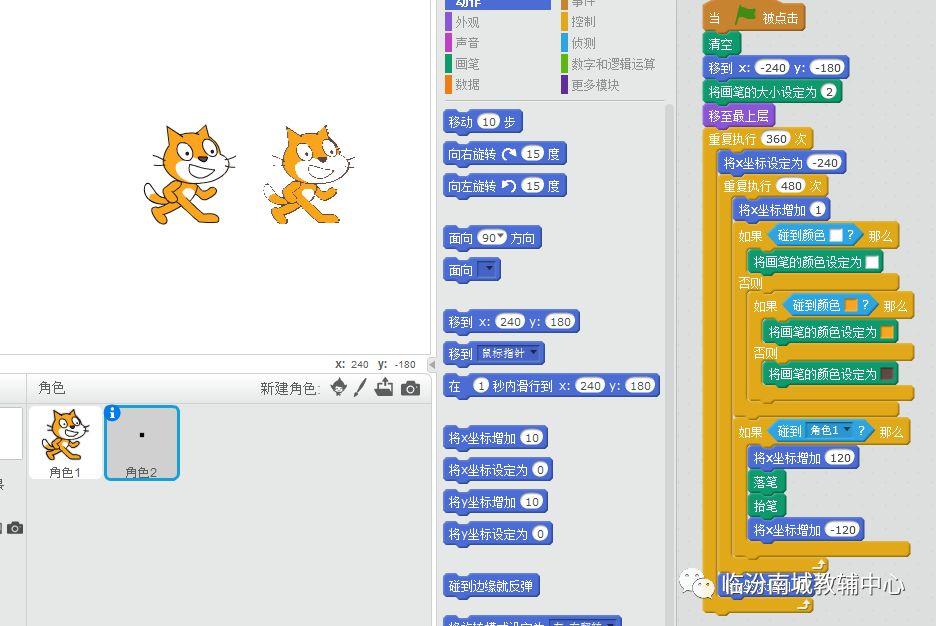Open 画笔 blocks category

pyautogui.click(x=467, y=64)
